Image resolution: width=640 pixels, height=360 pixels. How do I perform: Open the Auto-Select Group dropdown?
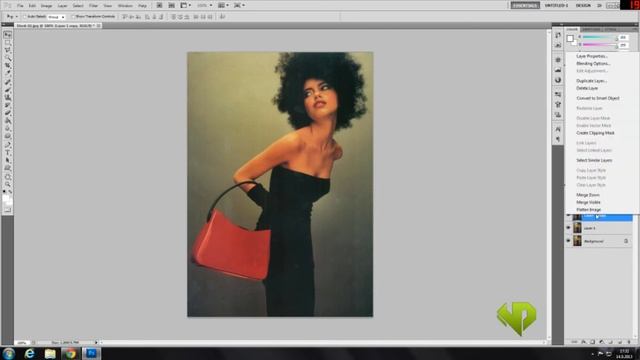point(56,17)
